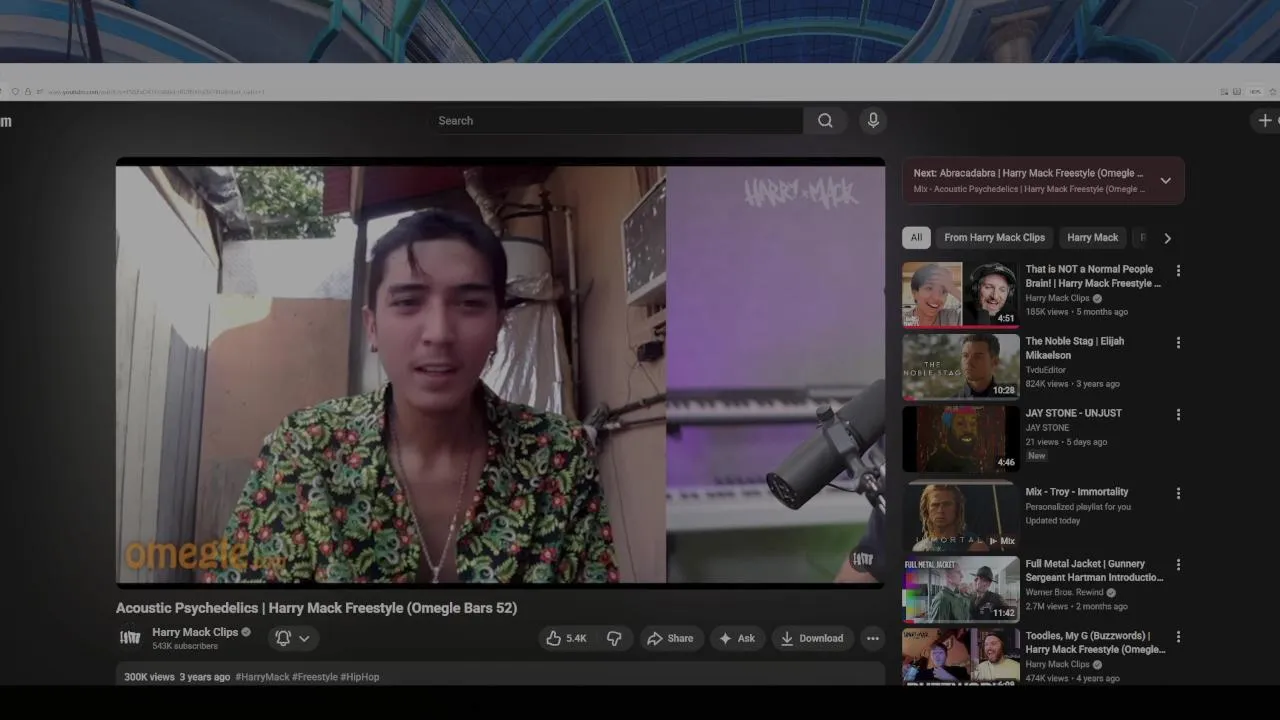Click the TvduEditor channel name
Image resolution: width=1280 pixels, height=720 pixels.
pyautogui.click(x=1045, y=370)
